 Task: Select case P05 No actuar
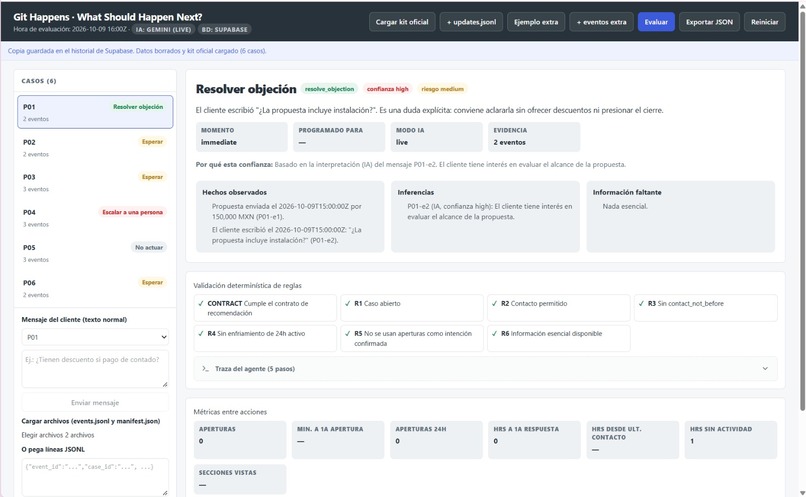tap(95, 253)
